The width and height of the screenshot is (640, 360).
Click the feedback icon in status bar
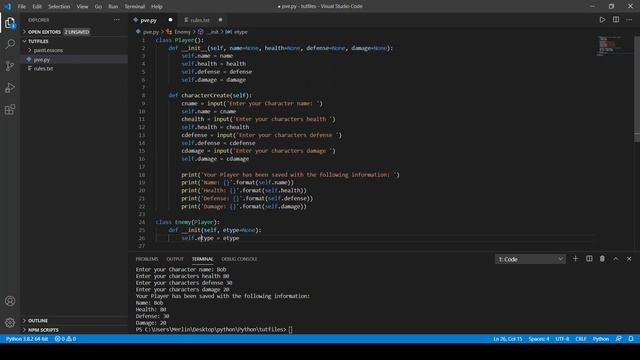[618, 339]
